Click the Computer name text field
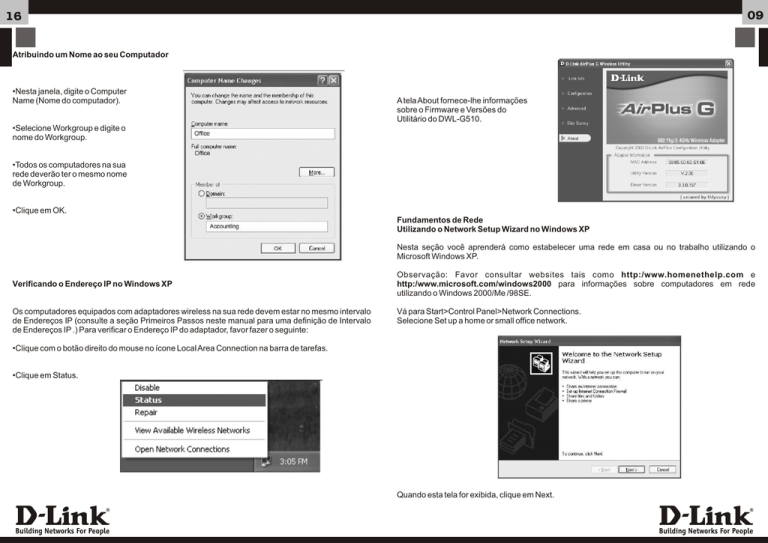768x543 pixels. [x=262, y=132]
